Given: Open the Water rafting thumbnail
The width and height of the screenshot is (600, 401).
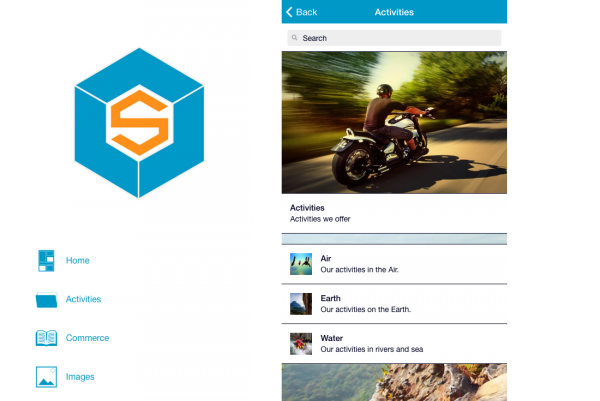Looking at the screenshot, I should 301,344.
